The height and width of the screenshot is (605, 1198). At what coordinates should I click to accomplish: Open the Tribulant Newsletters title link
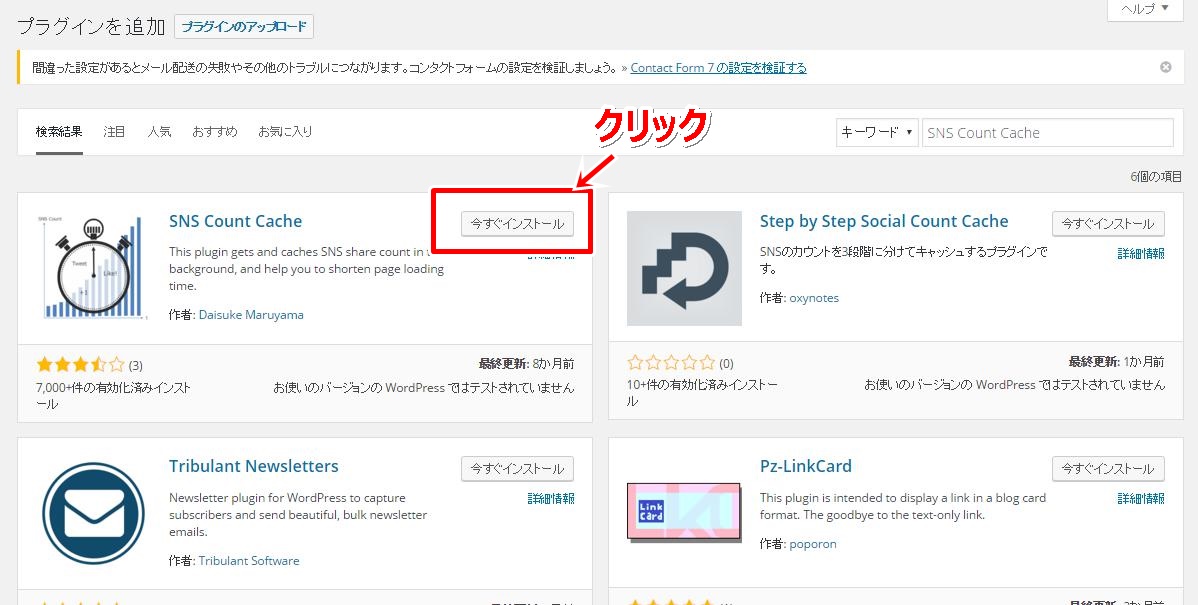click(x=254, y=466)
